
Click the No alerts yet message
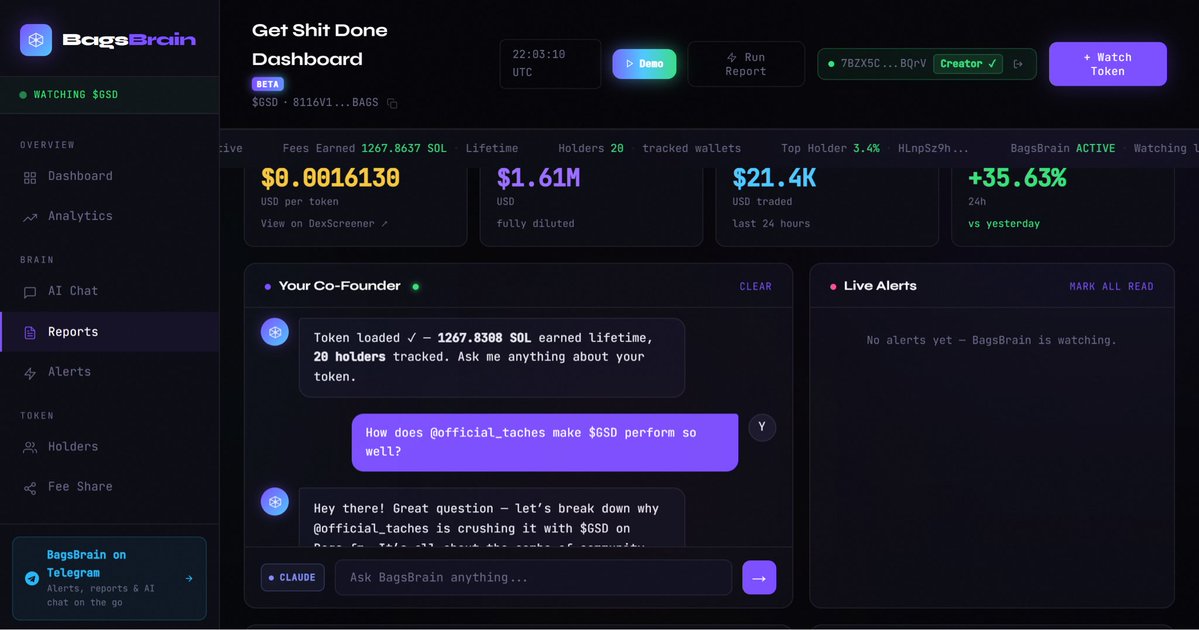tap(991, 340)
